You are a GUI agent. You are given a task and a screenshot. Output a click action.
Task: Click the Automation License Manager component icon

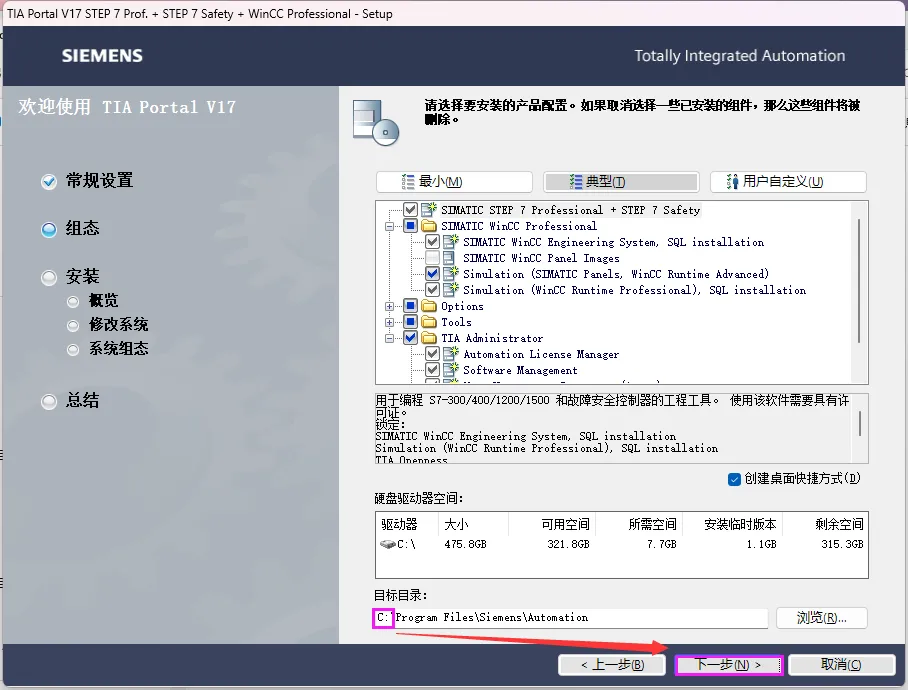click(x=451, y=354)
